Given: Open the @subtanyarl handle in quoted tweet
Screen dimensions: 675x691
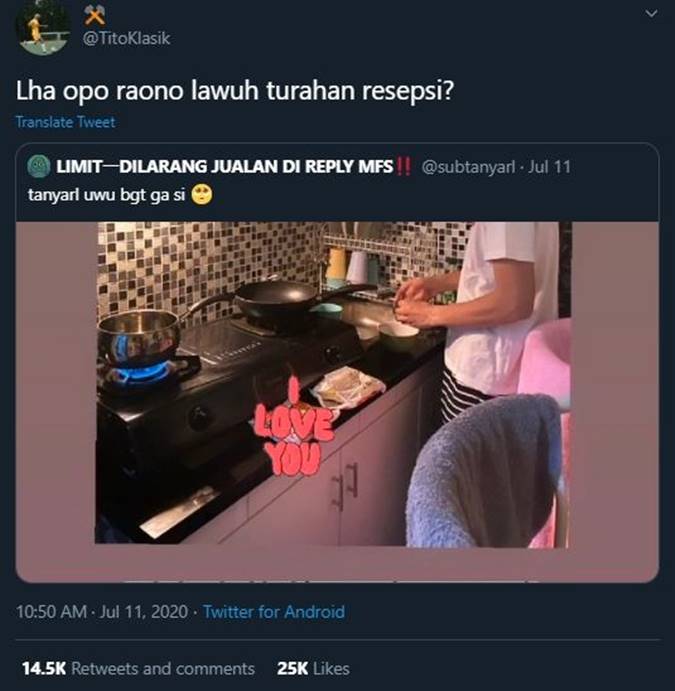Looking at the screenshot, I should click(x=468, y=167).
